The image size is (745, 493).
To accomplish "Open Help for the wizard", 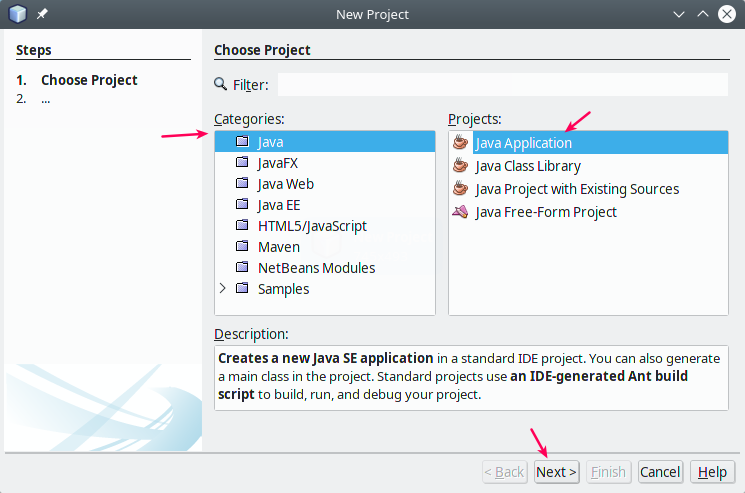I will [x=712, y=472].
